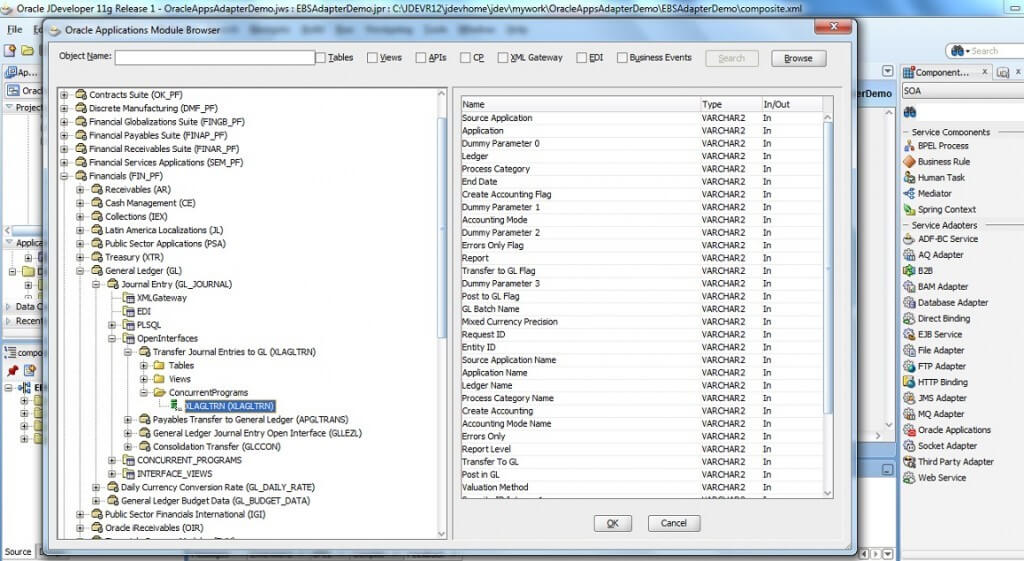Viewport: 1024px width, 561px height.
Task: Click the Object Name input field
Action: click(x=214, y=58)
